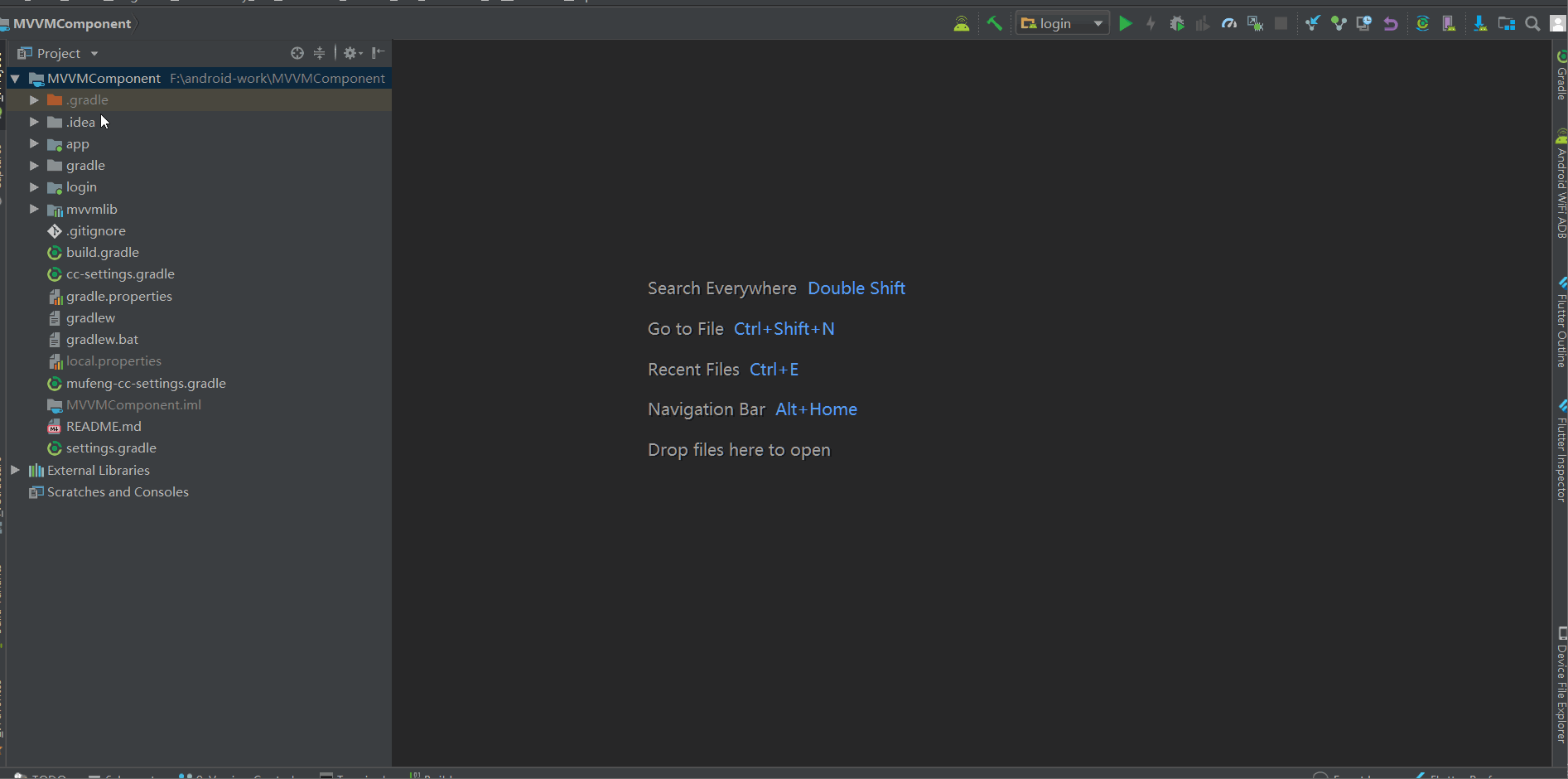Select the gradlew file

[x=91, y=318]
